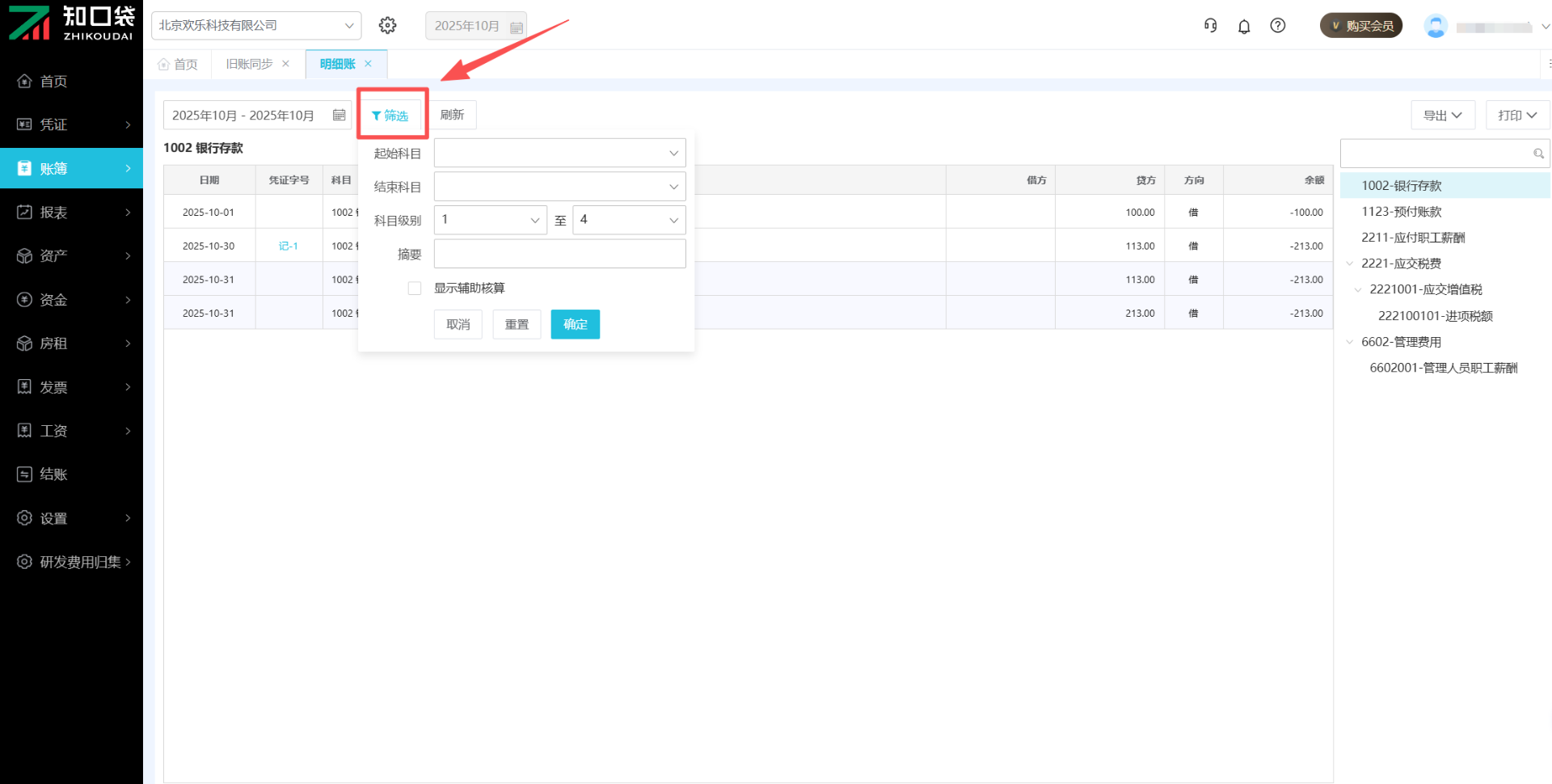This screenshot has height=784, width=1552.
Task: Click the 记-1 voucher link
Action: point(289,247)
